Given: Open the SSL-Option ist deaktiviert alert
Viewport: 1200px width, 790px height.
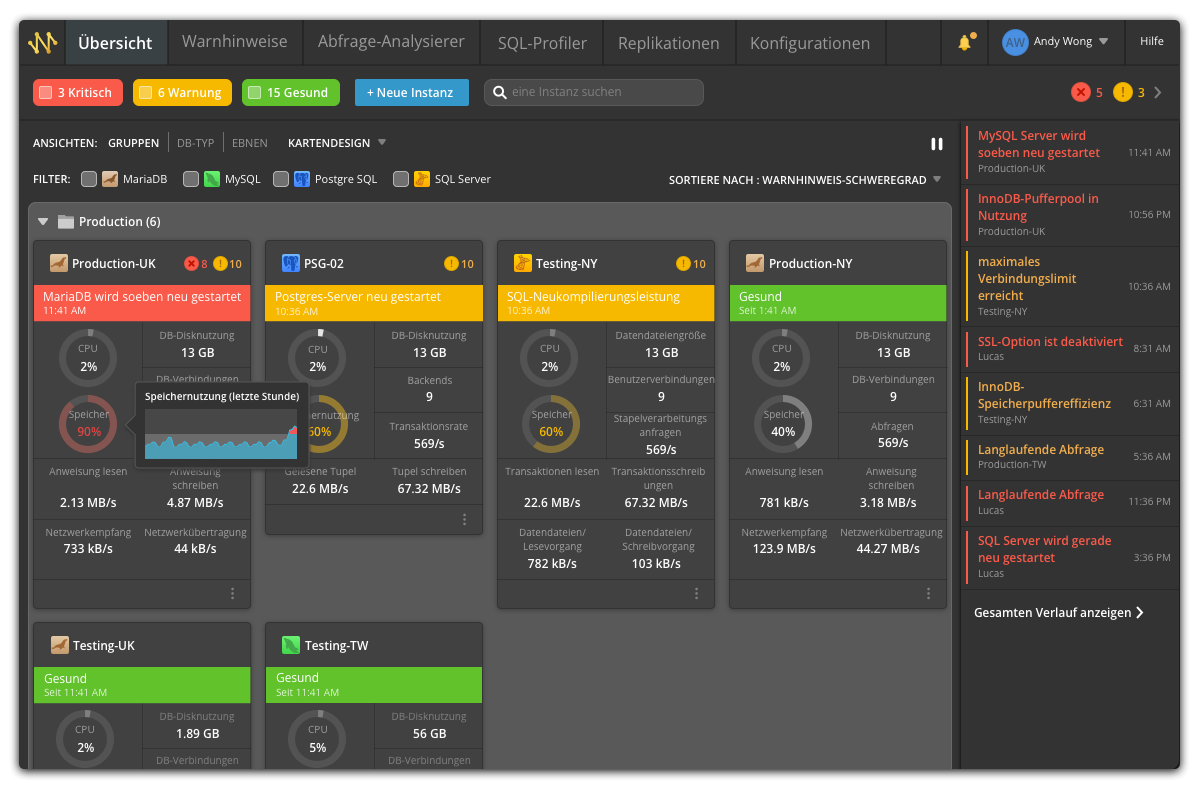Looking at the screenshot, I should [x=1070, y=348].
